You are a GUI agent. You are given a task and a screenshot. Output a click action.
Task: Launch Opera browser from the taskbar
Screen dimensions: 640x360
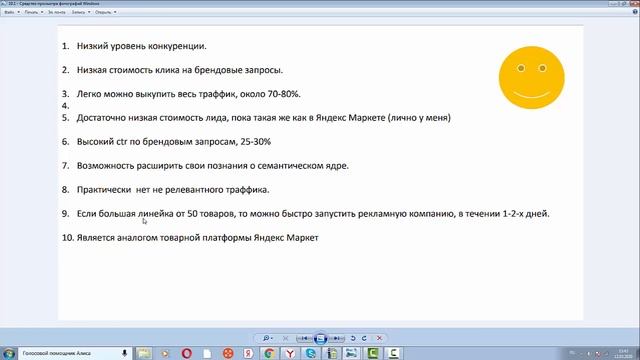click(x=186, y=353)
